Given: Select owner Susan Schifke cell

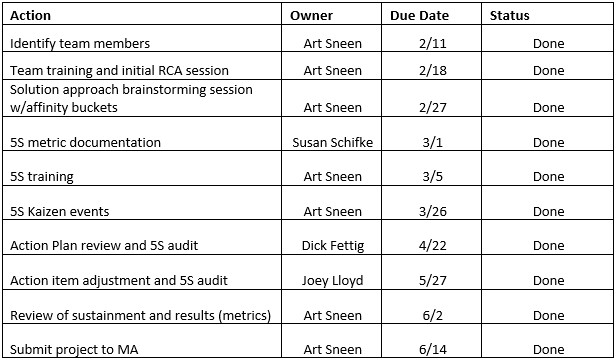Looking at the screenshot, I should click(x=332, y=134).
